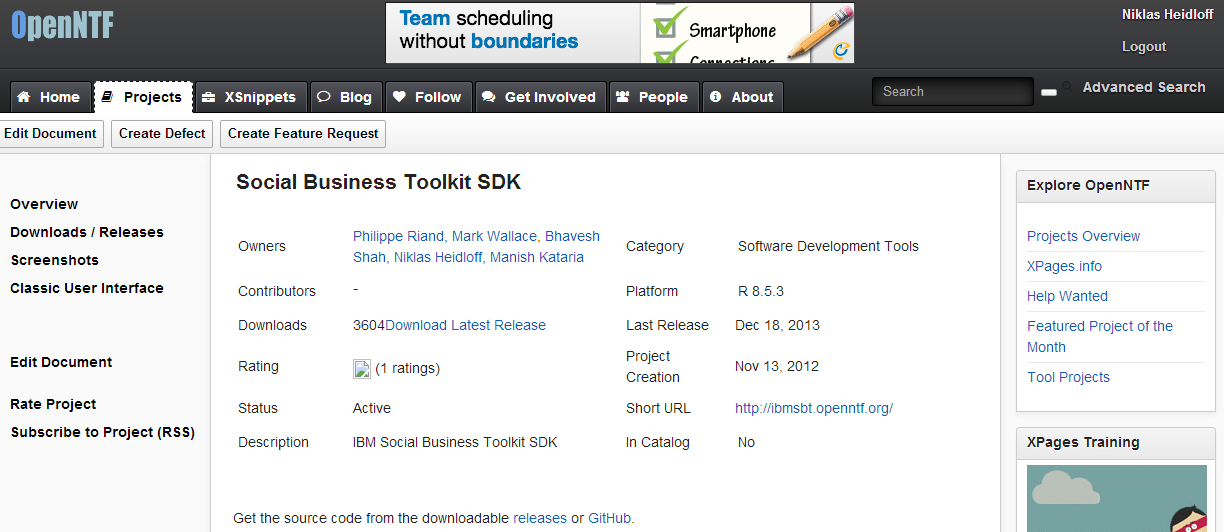Go to the Blog tab
This screenshot has height=532, width=1224.
pos(346,97)
